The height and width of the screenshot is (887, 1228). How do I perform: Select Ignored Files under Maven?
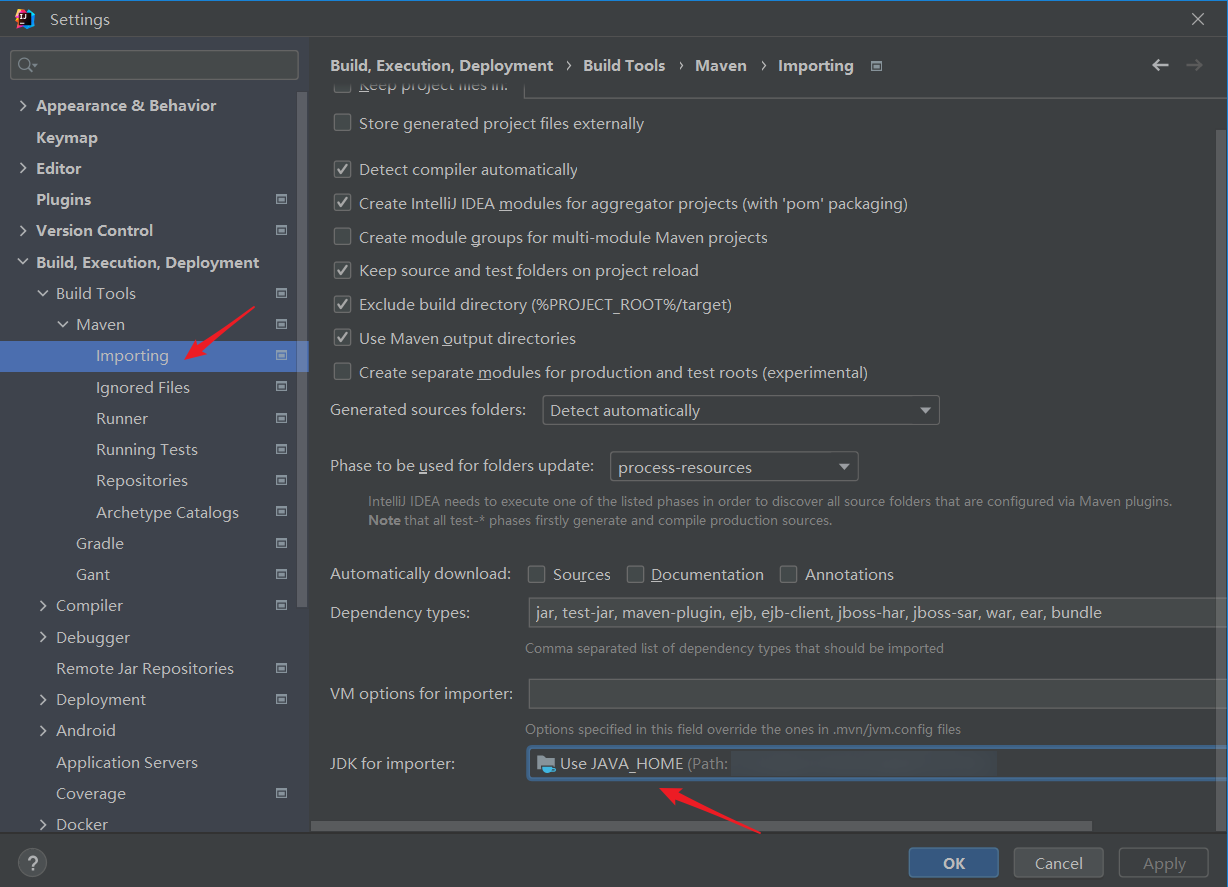coord(143,387)
